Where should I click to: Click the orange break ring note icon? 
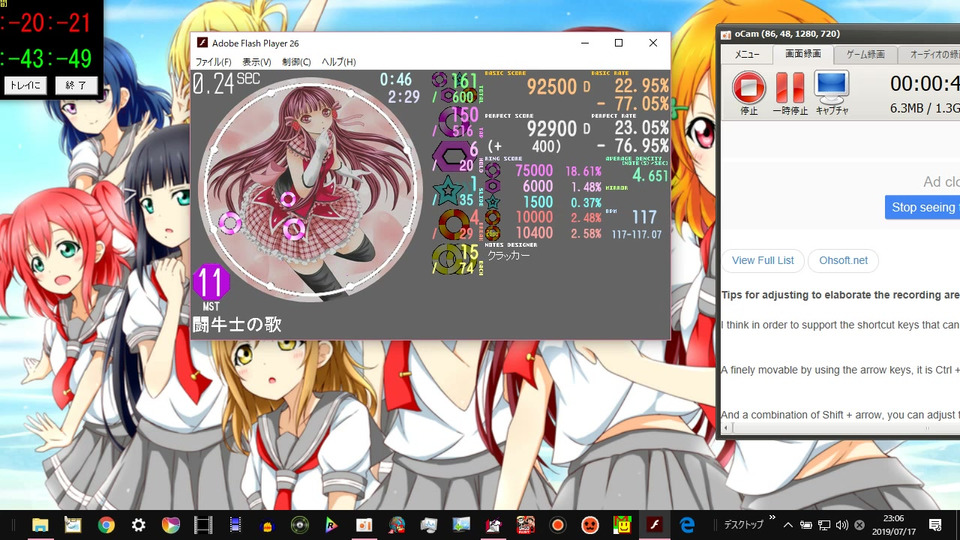453,225
